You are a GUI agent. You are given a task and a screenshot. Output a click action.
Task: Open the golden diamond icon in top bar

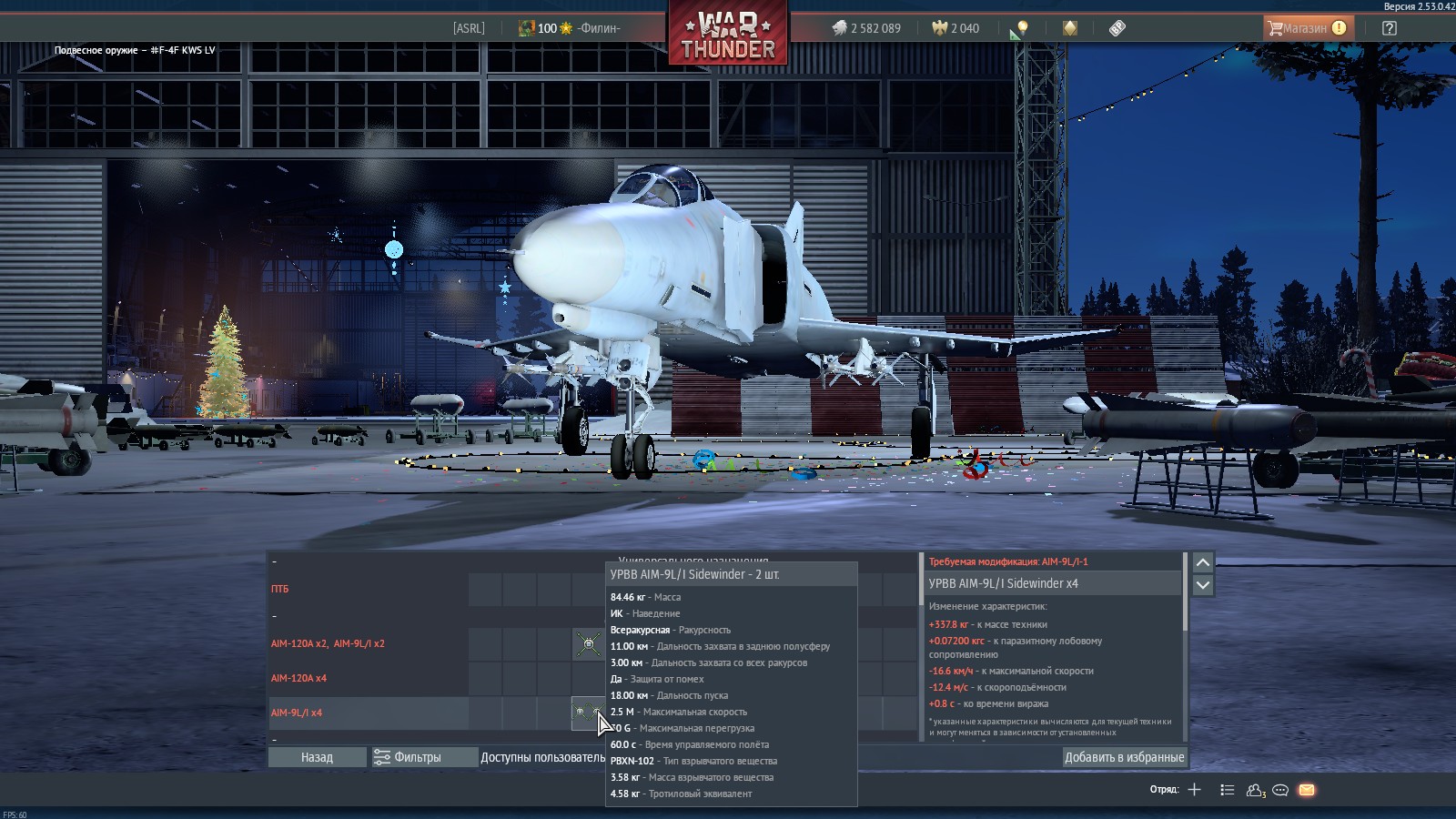(x=1070, y=28)
